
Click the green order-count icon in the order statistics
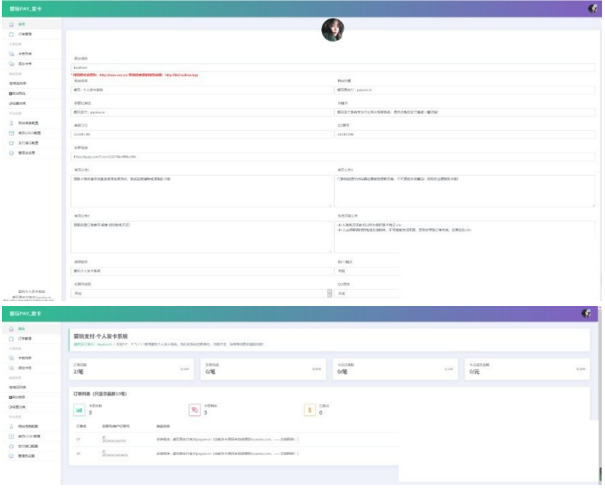[x=81, y=409]
